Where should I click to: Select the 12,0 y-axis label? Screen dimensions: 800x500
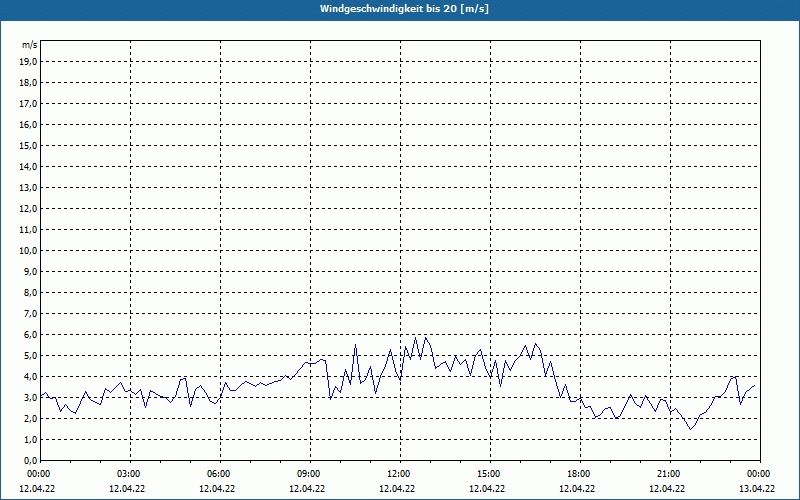click(28, 209)
